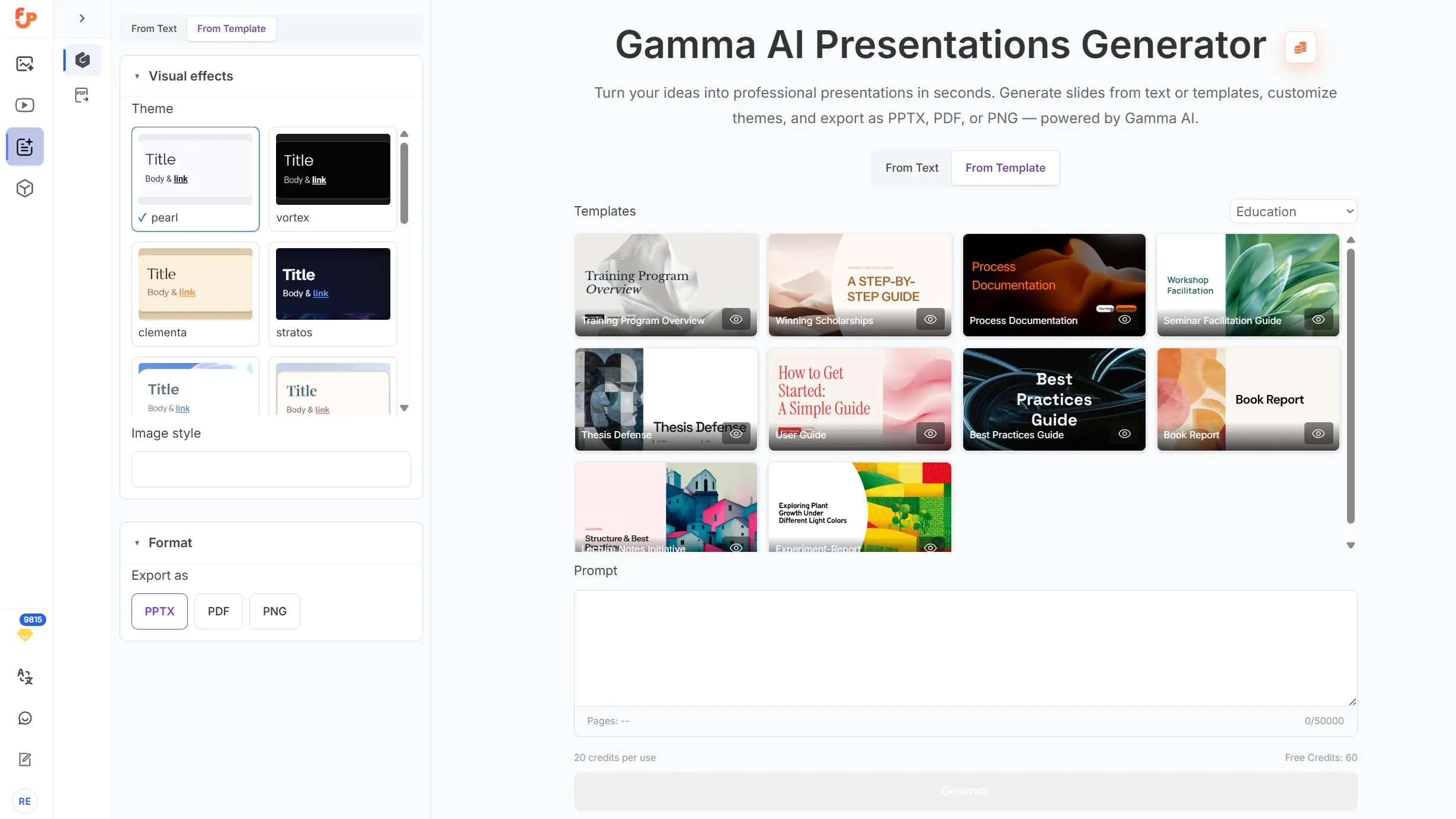Click the Generate button
Screen dimensions: 1456x819
click(x=964, y=791)
